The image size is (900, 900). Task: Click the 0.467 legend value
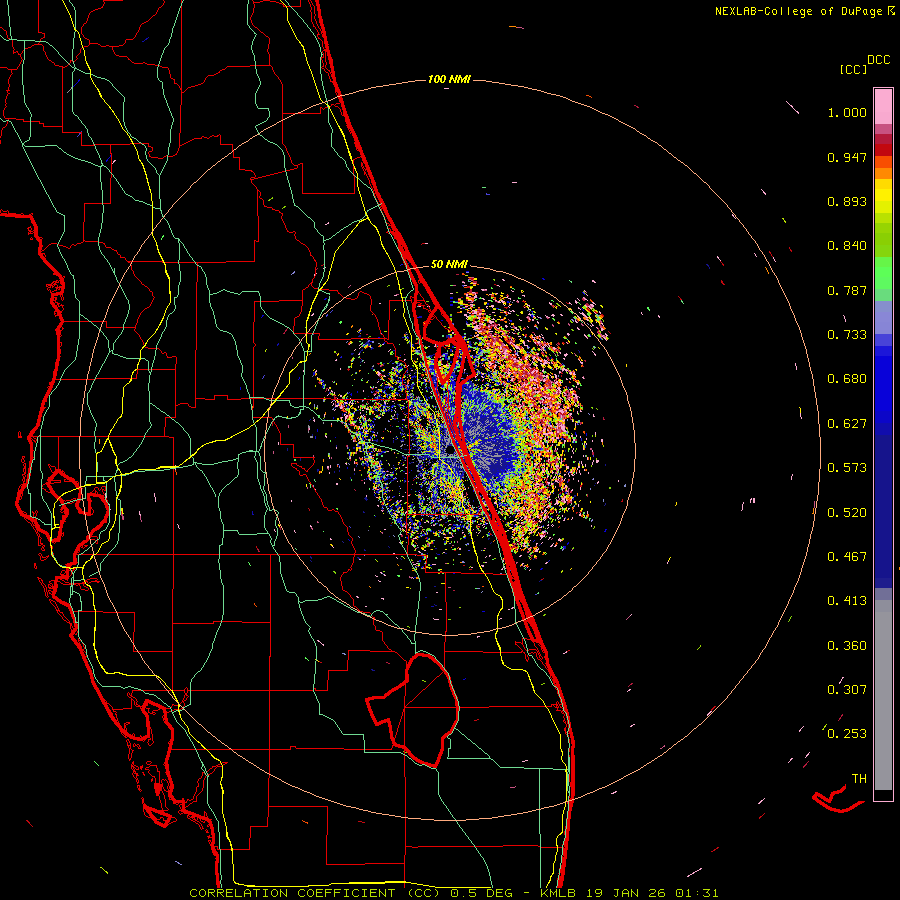pos(847,557)
